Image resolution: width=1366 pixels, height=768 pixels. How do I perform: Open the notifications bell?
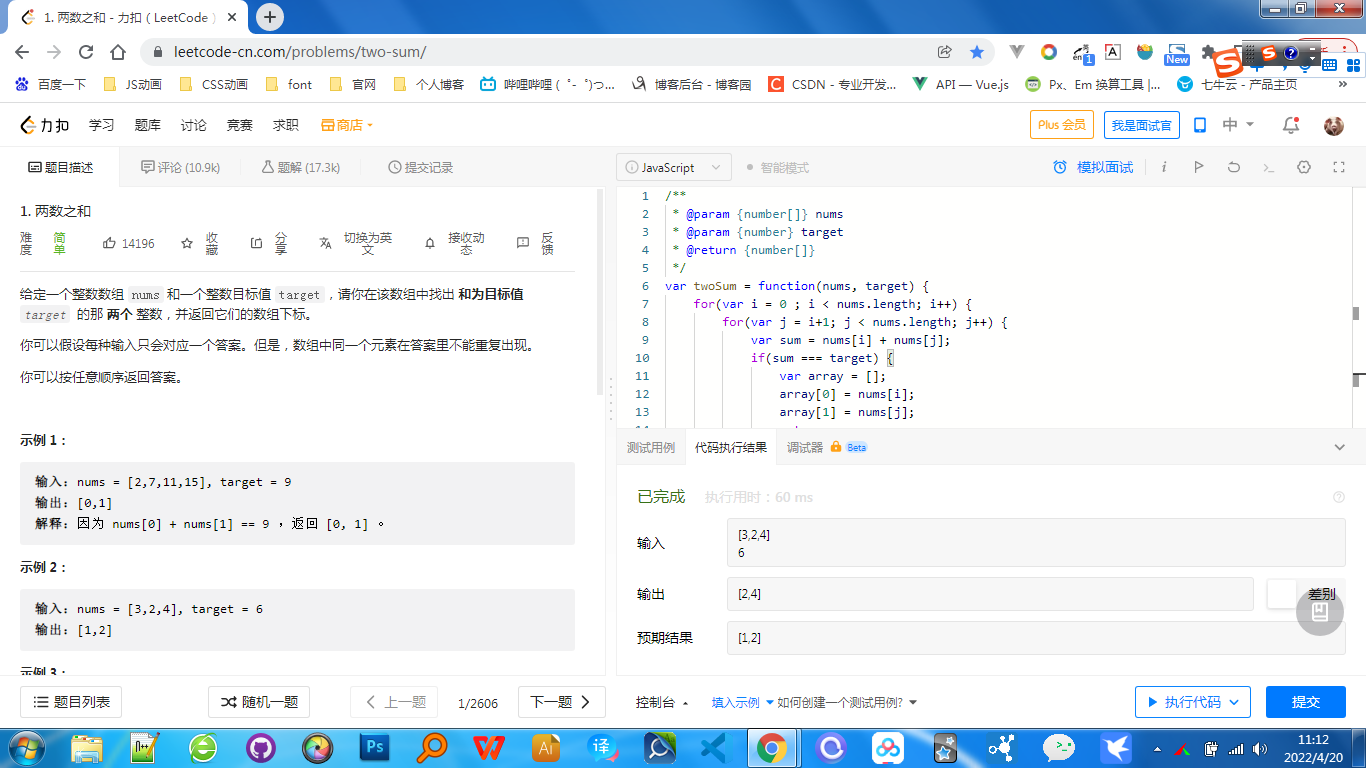pos(1291,125)
